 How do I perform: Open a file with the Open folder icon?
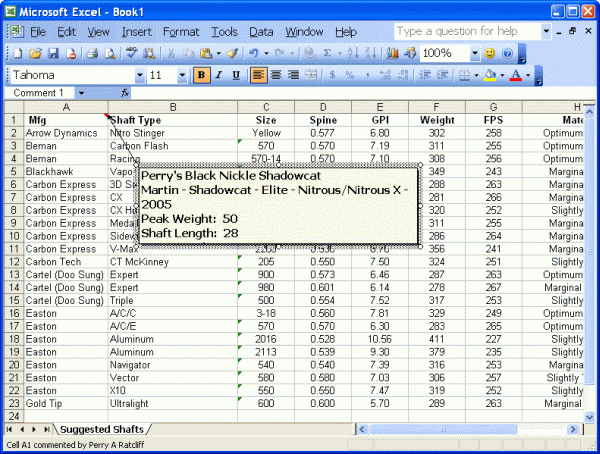[35, 53]
